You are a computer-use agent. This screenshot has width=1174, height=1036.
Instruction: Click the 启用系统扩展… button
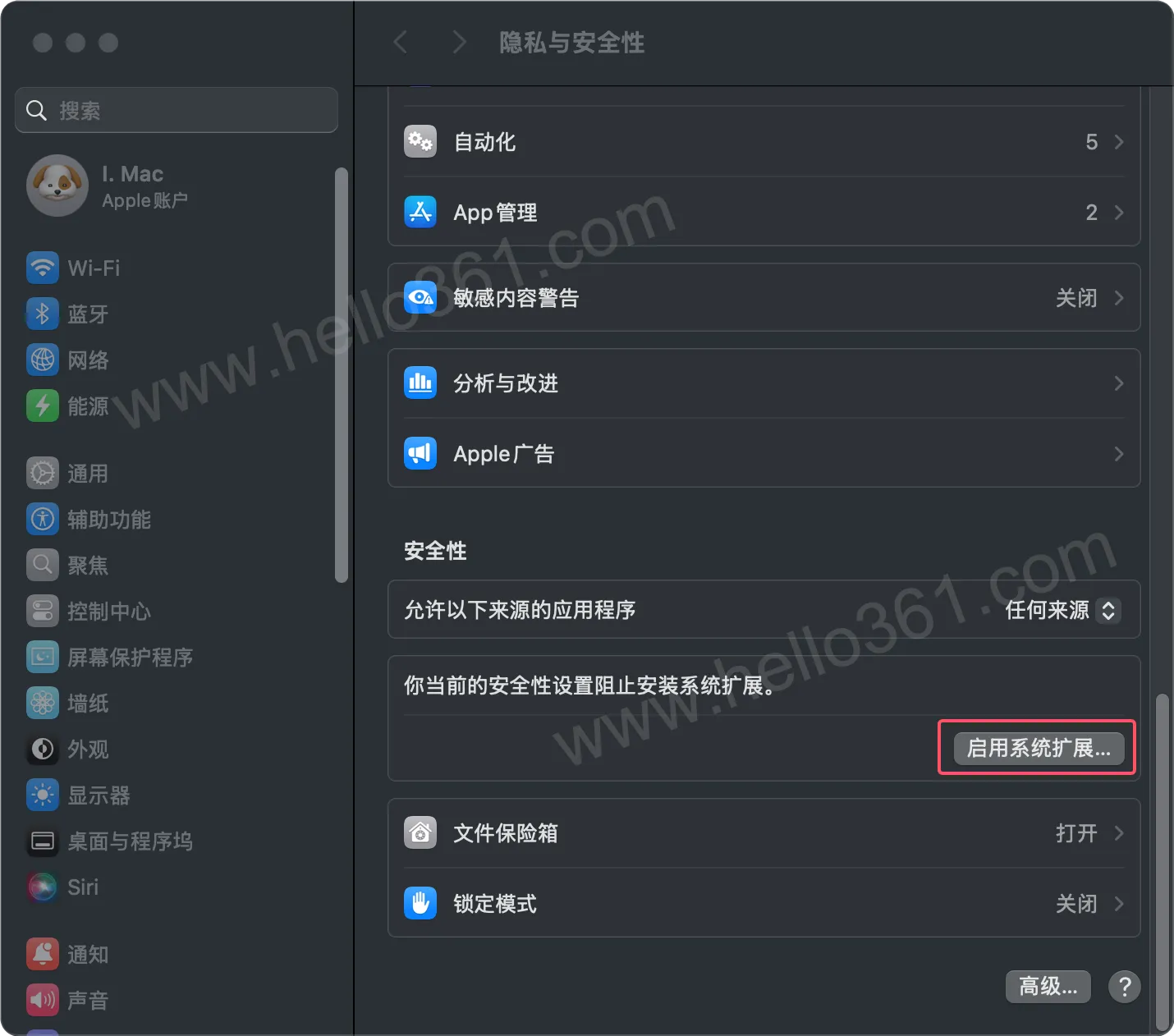1039,748
